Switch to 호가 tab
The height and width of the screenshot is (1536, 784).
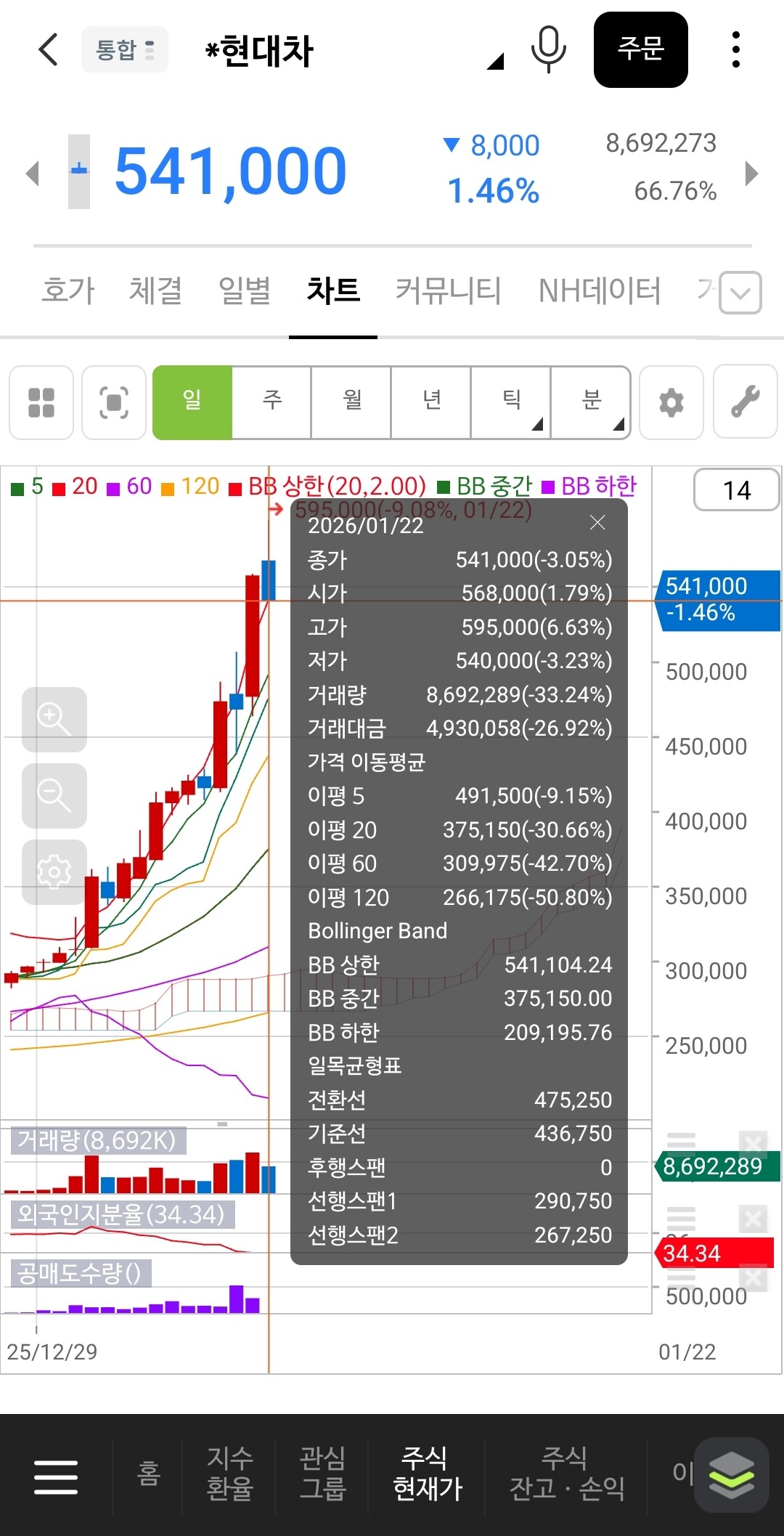[68, 290]
